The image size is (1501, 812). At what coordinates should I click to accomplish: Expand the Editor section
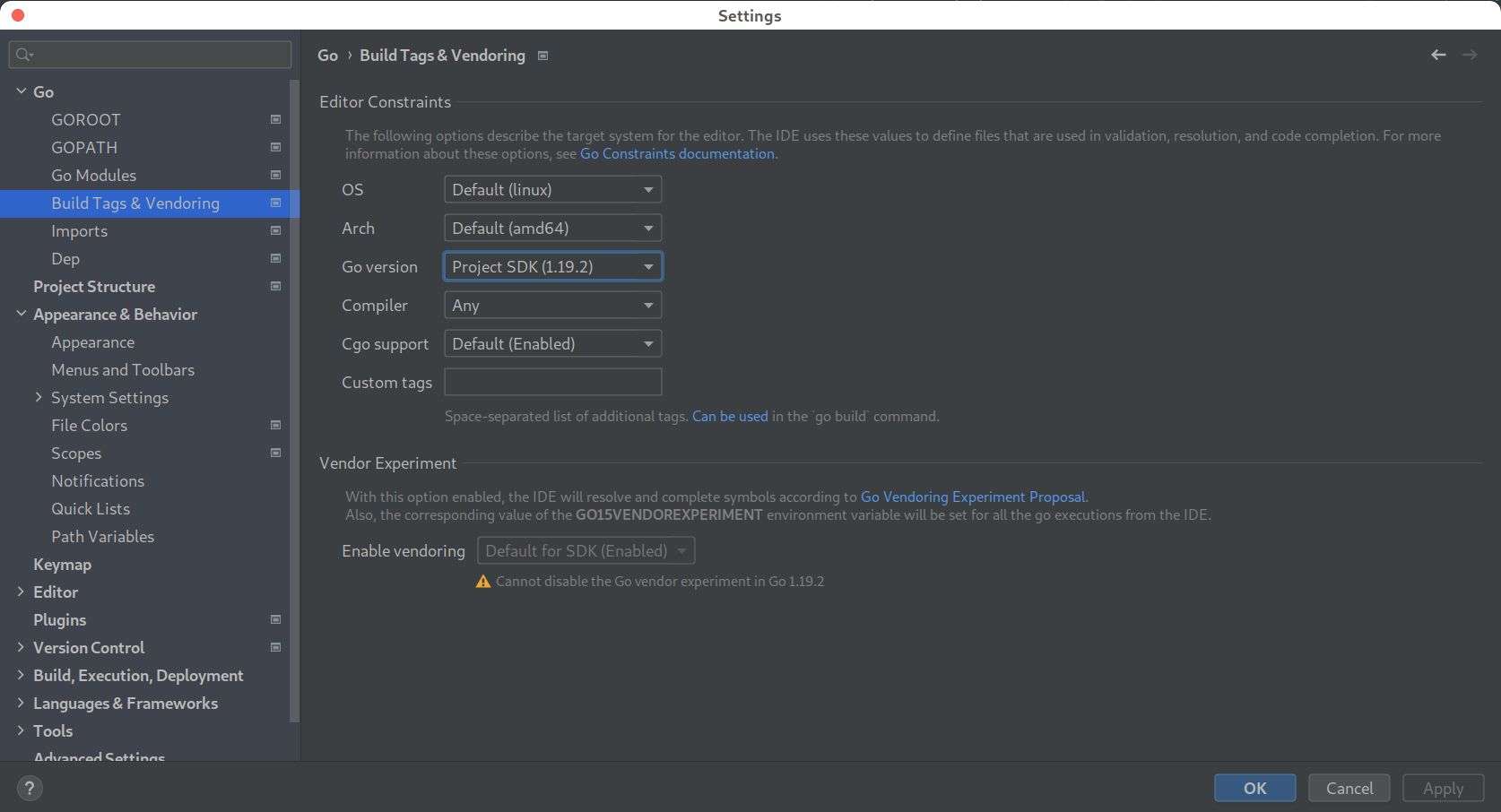(x=20, y=592)
